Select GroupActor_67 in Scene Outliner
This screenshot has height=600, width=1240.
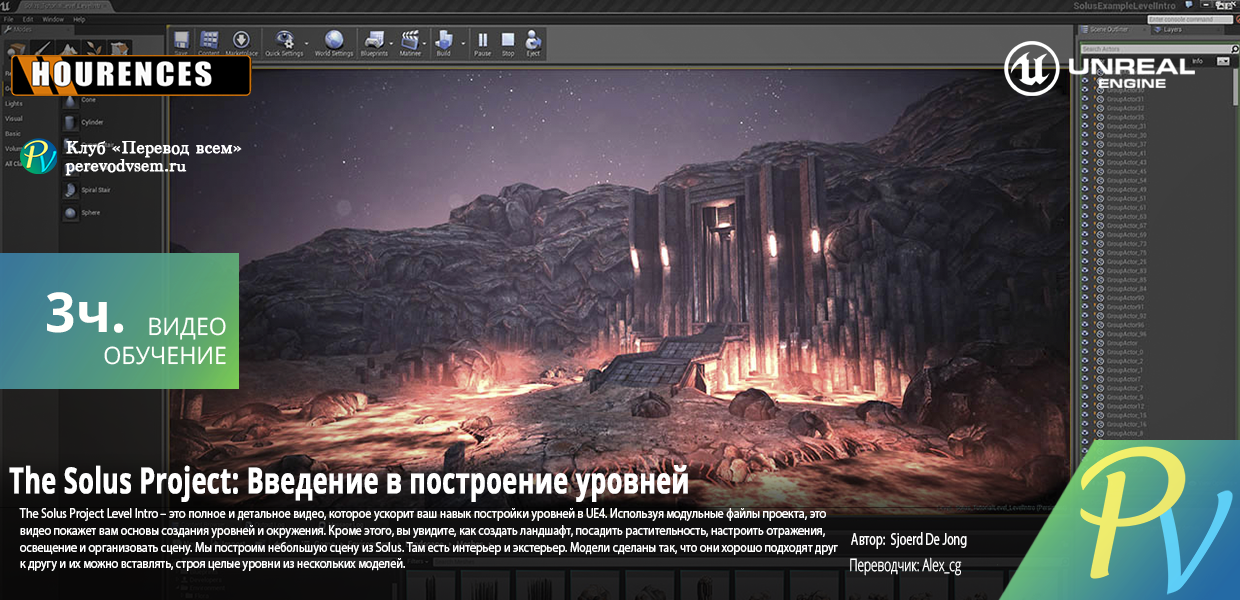click(x=1126, y=226)
